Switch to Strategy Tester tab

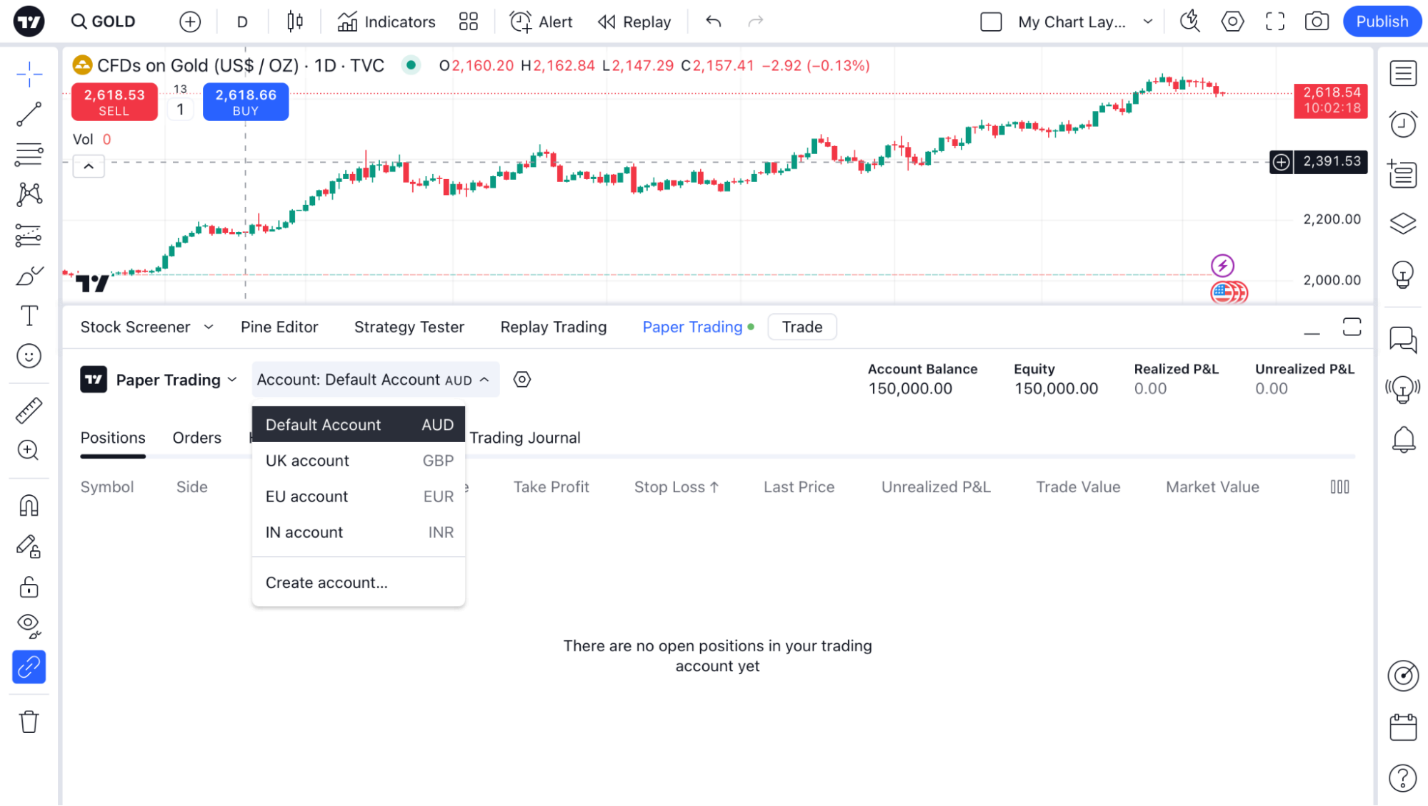click(409, 327)
